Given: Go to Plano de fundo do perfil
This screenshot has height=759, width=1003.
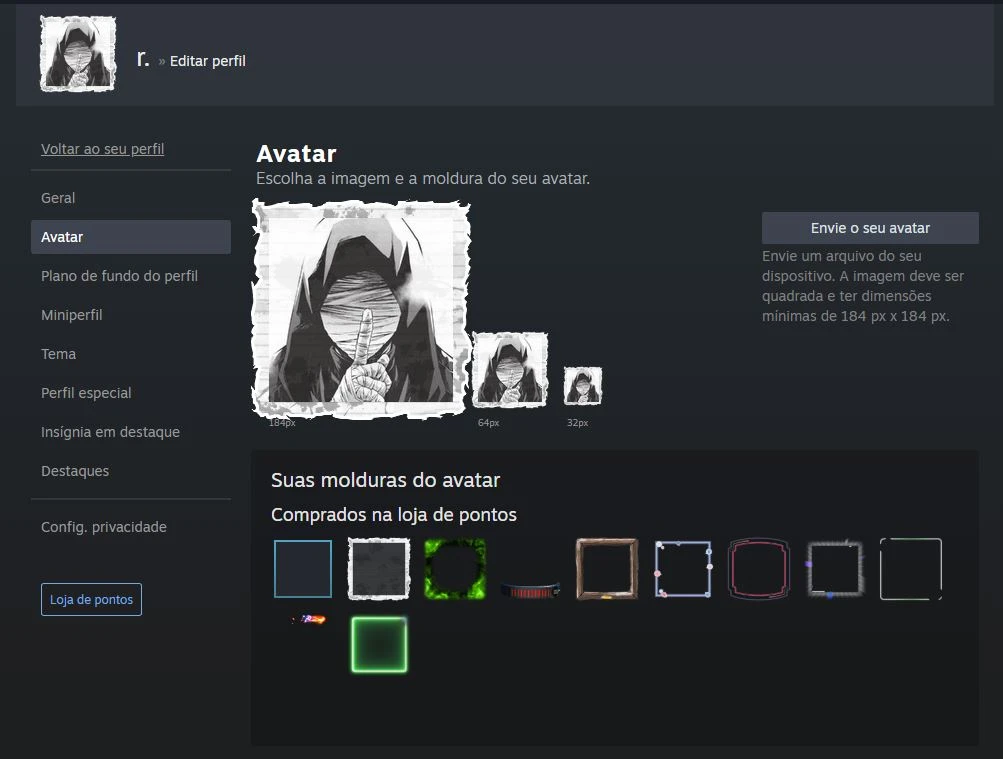Looking at the screenshot, I should coord(119,276).
